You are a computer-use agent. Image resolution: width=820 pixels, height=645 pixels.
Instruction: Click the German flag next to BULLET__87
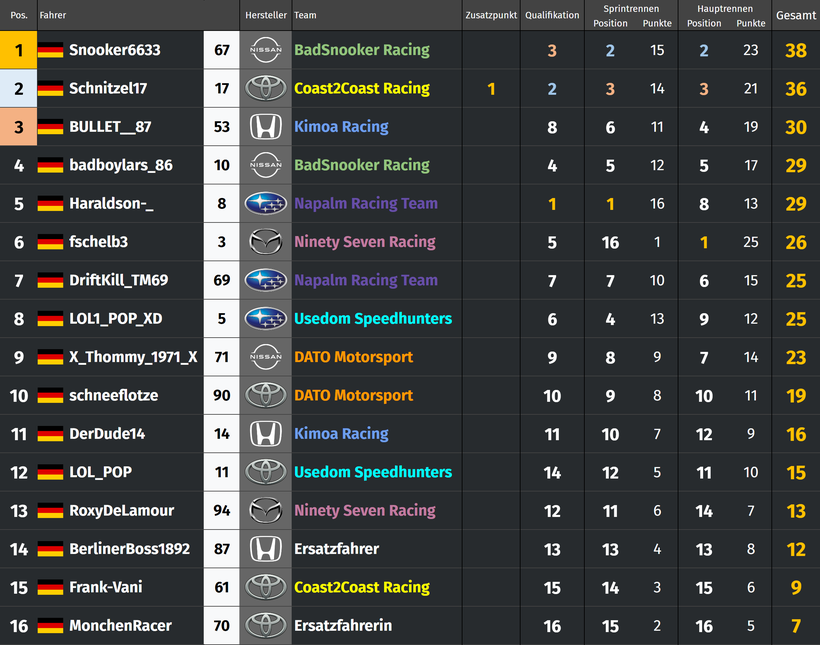tap(51, 127)
